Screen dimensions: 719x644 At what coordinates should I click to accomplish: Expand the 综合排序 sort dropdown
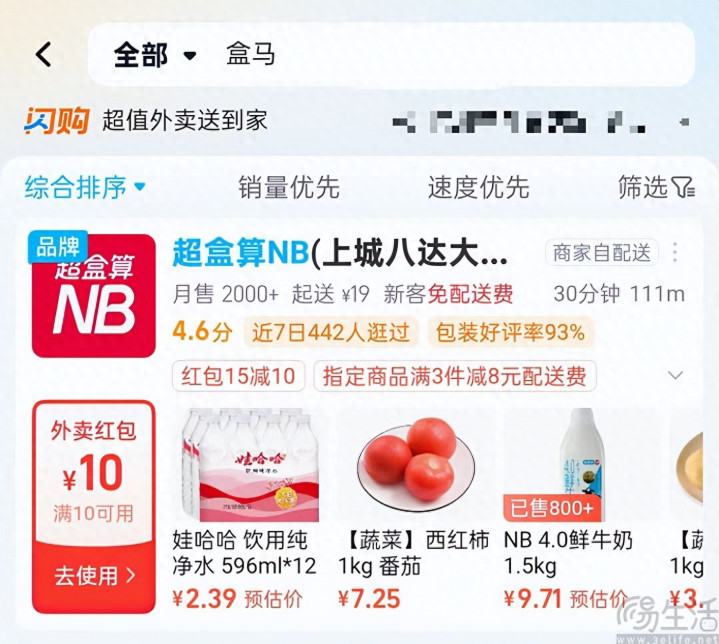point(85,187)
